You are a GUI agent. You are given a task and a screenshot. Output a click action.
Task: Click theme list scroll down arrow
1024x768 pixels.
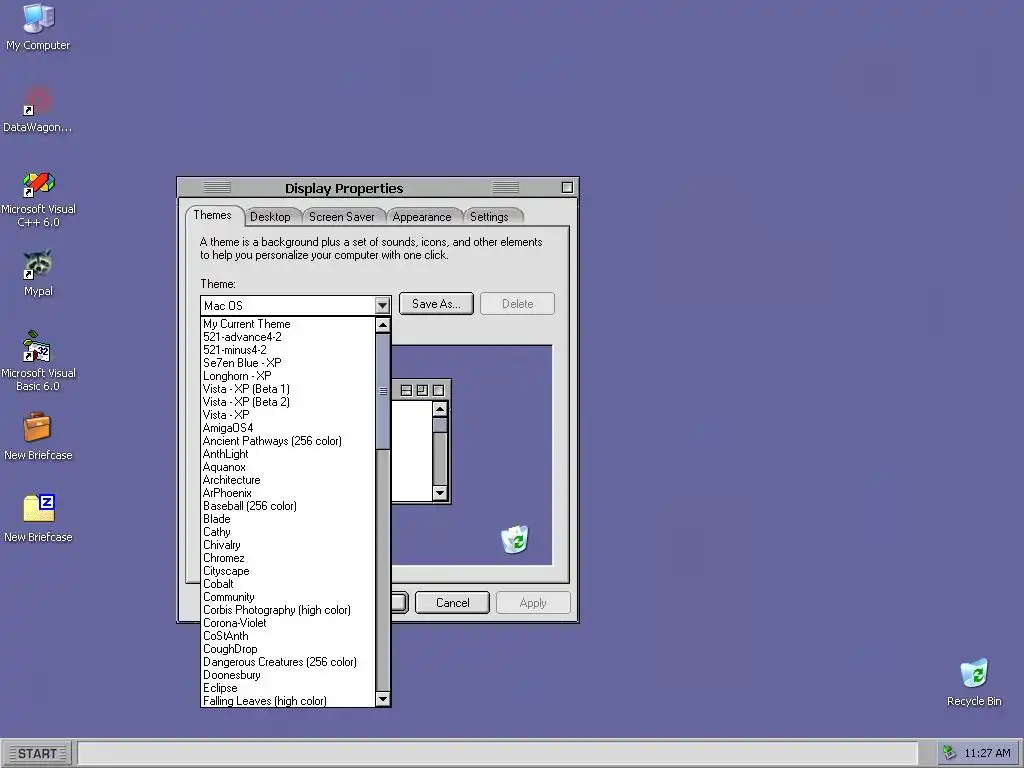[383, 699]
